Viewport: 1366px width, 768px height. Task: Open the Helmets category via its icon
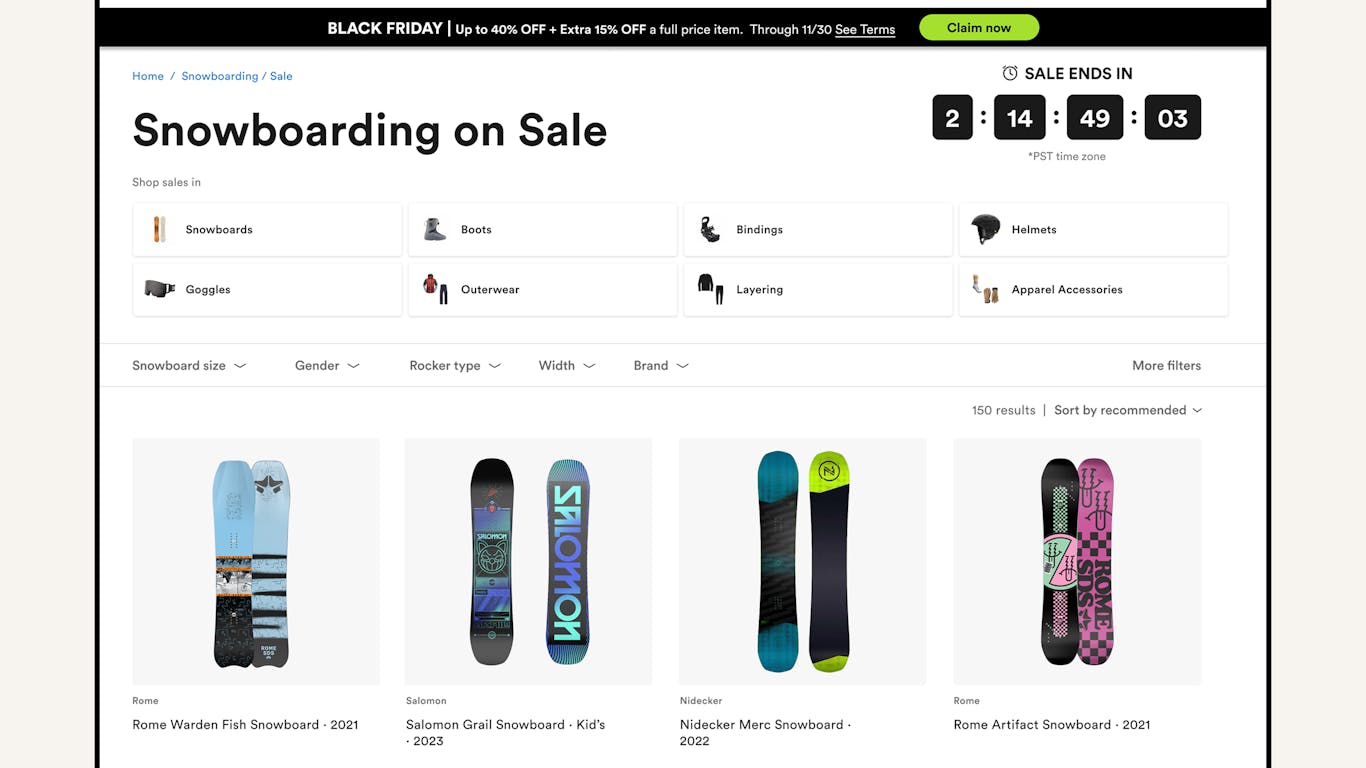point(985,229)
